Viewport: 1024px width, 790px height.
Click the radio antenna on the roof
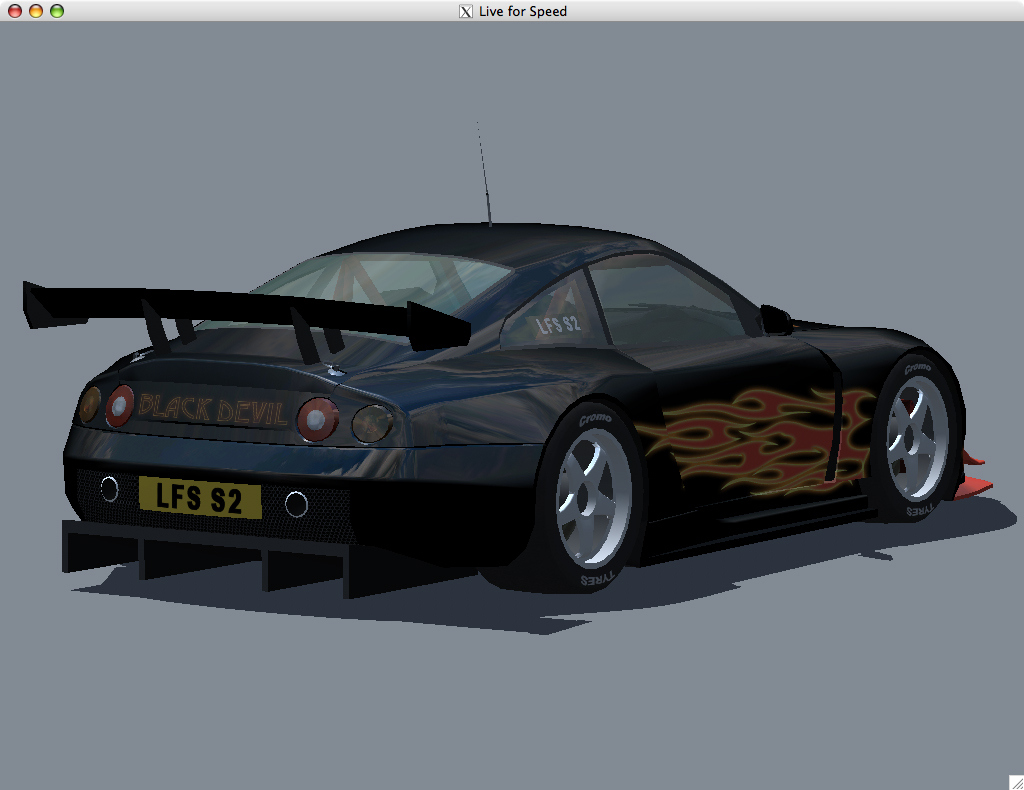pyautogui.click(x=484, y=174)
